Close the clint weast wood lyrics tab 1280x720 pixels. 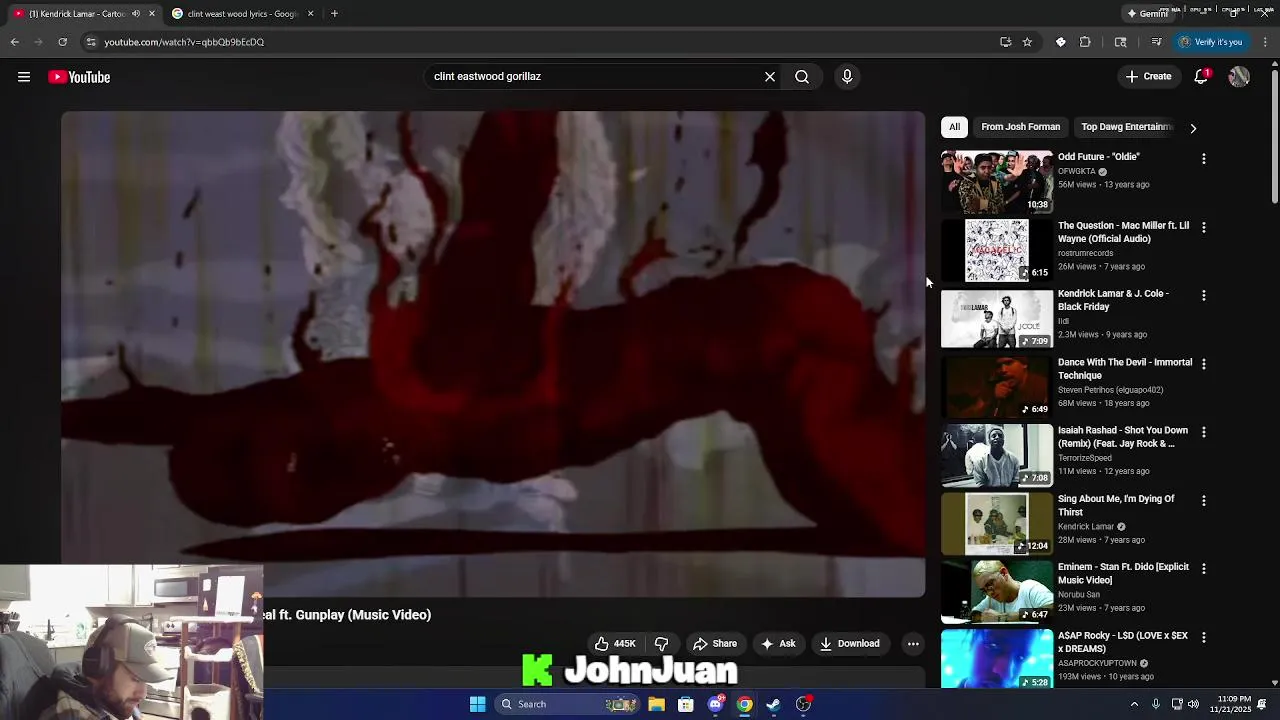click(310, 14)
